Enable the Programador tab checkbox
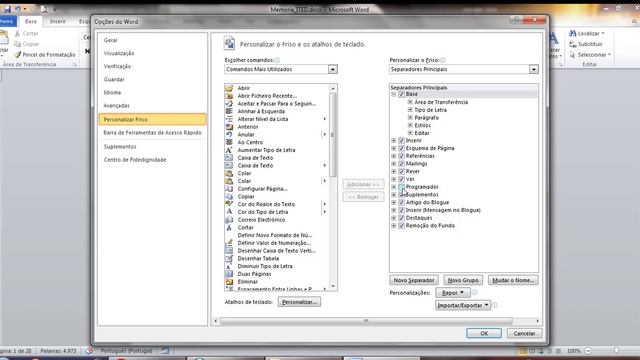Screen dimensions: 640x360 coord(401,187)
